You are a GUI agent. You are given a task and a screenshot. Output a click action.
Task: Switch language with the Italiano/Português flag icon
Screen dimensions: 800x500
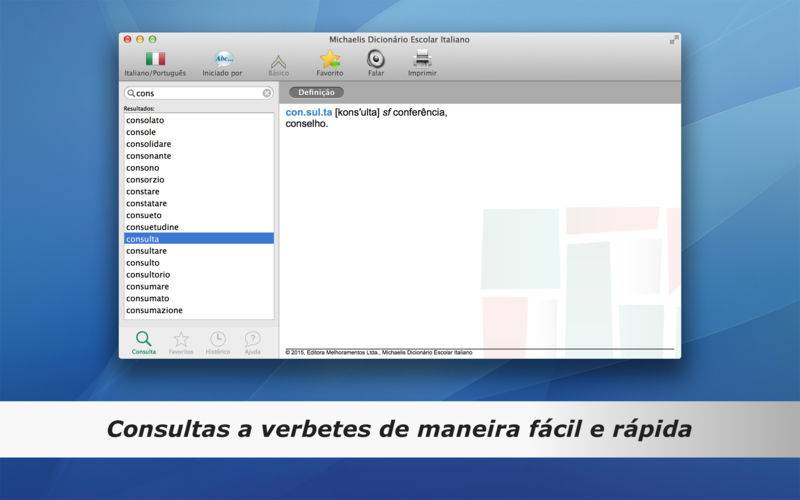(x=155, y=59)
